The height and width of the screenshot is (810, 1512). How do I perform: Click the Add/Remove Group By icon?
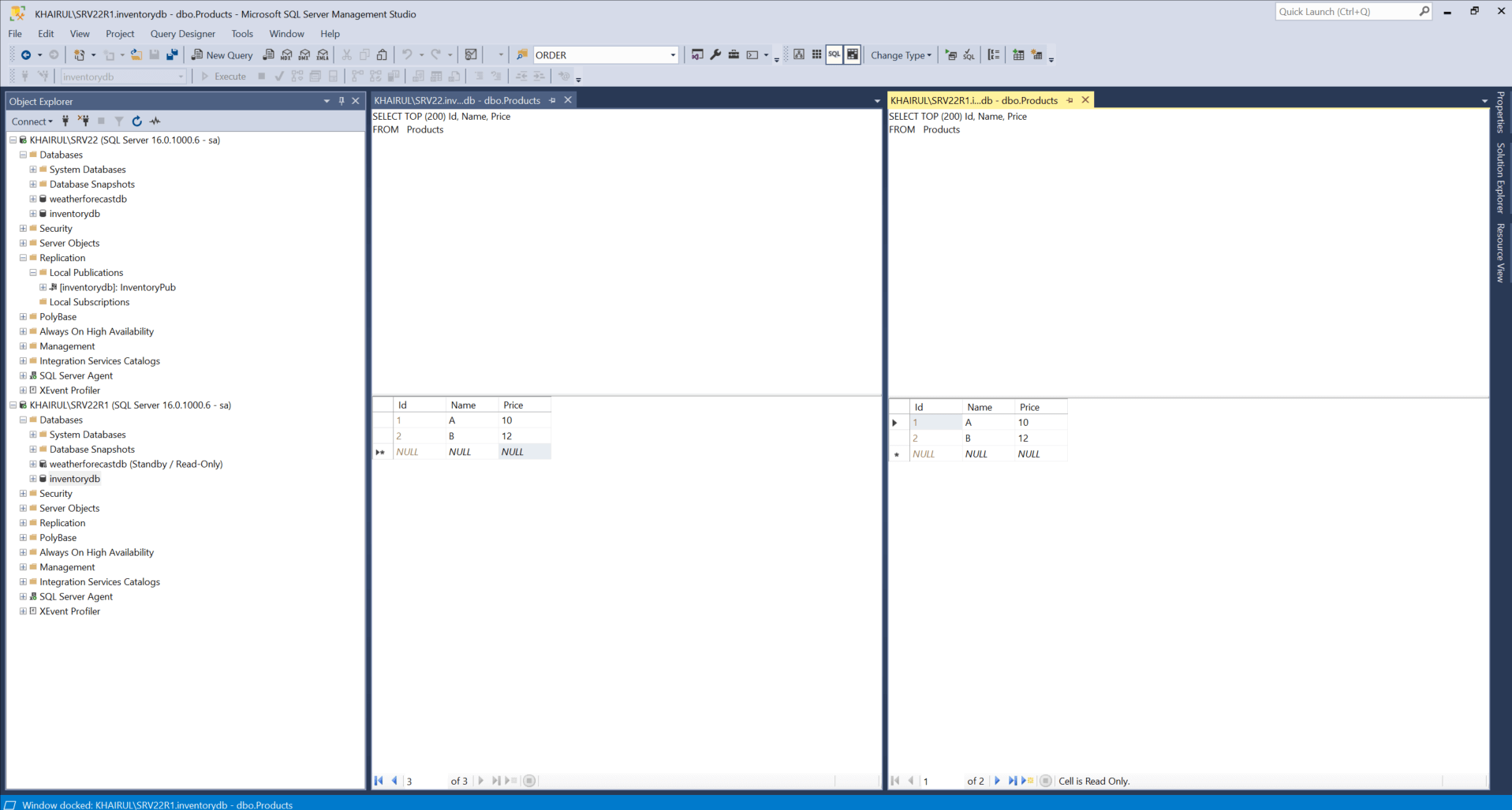click(x=994, y=55)
